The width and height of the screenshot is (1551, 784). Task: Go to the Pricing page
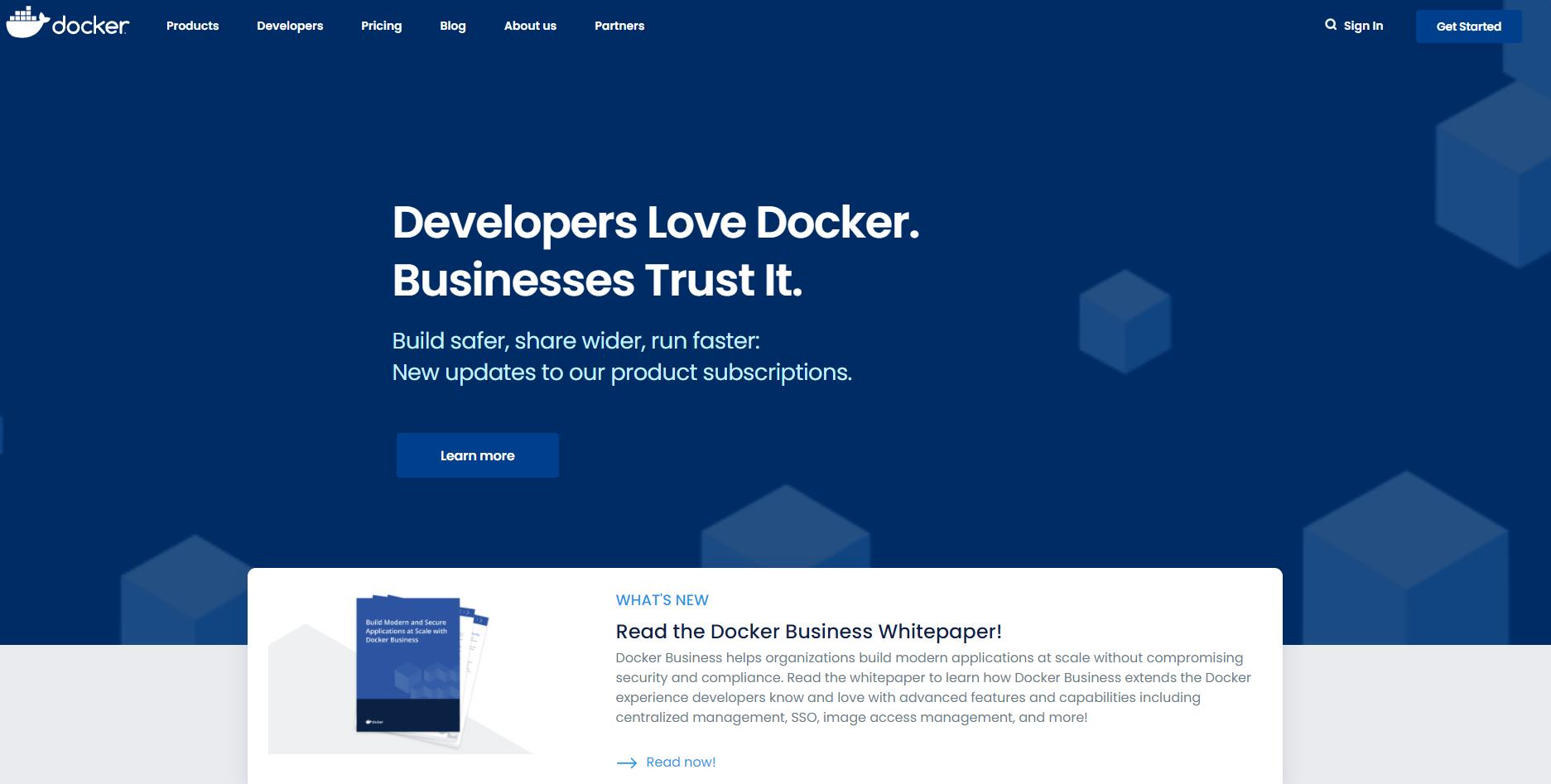(x=381, y=26)
